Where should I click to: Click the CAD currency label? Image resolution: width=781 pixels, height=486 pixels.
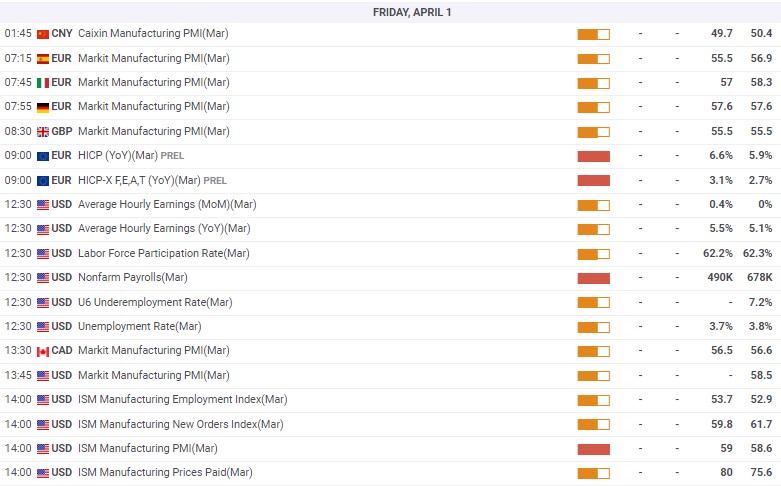tap(62, 350)
